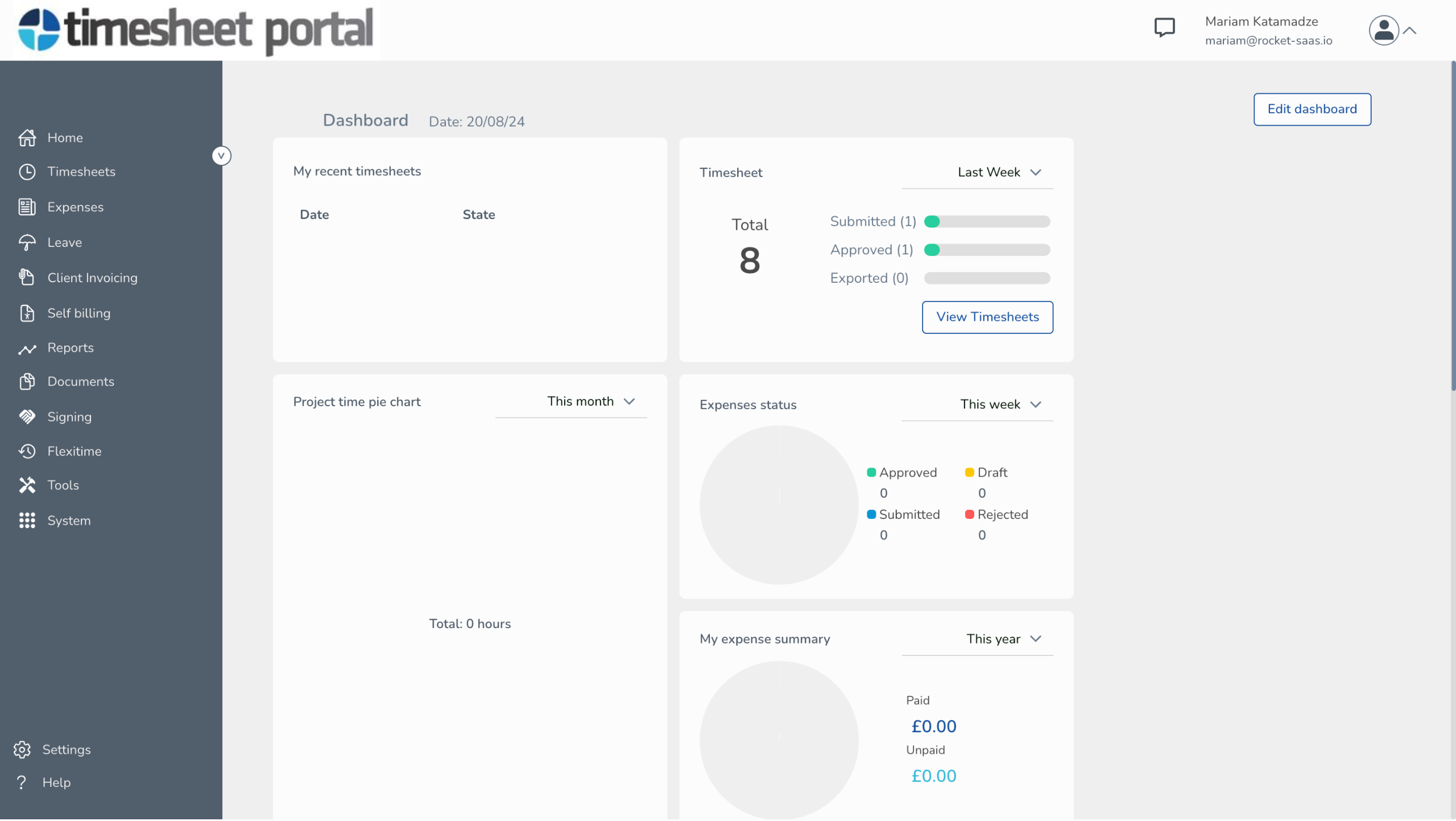Open the This year expense summary dropdown

(x=1003, y=639)
